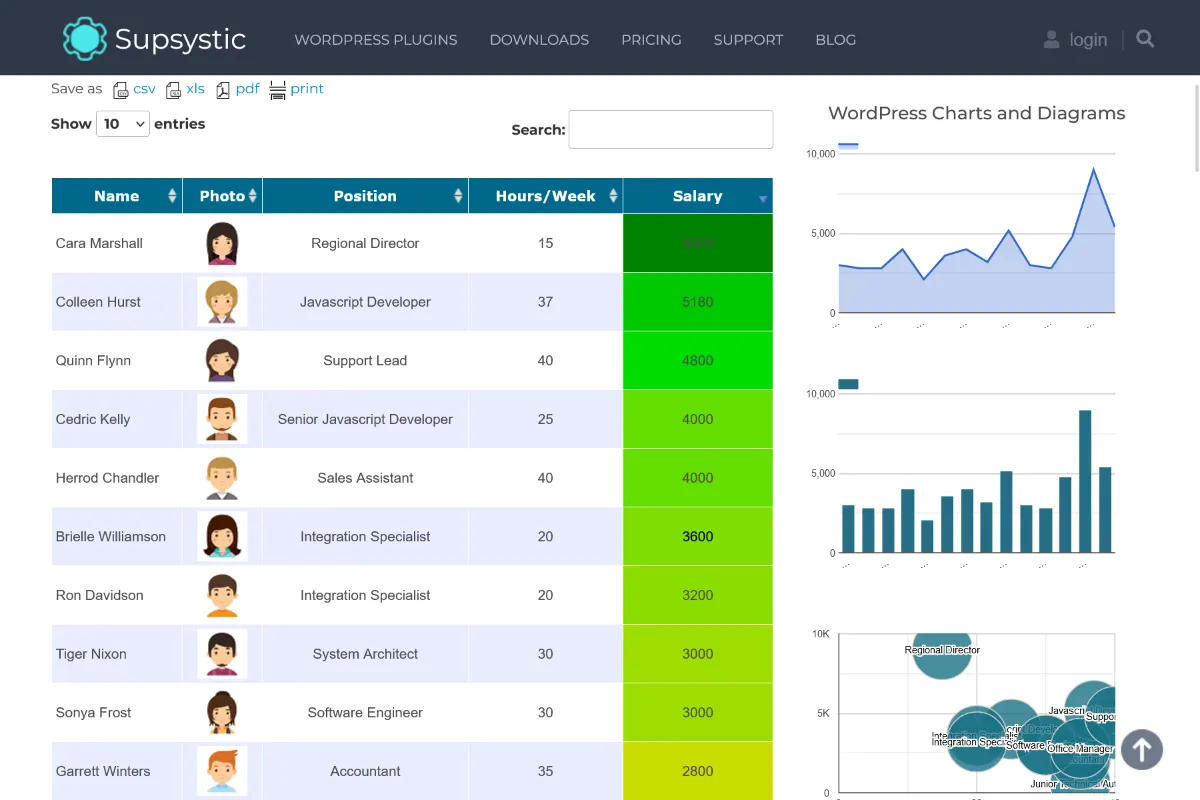Click Cara Marshall's avatar photo
The width and height of the screenshot is (1200, 800).
click(x=222, y=243)
